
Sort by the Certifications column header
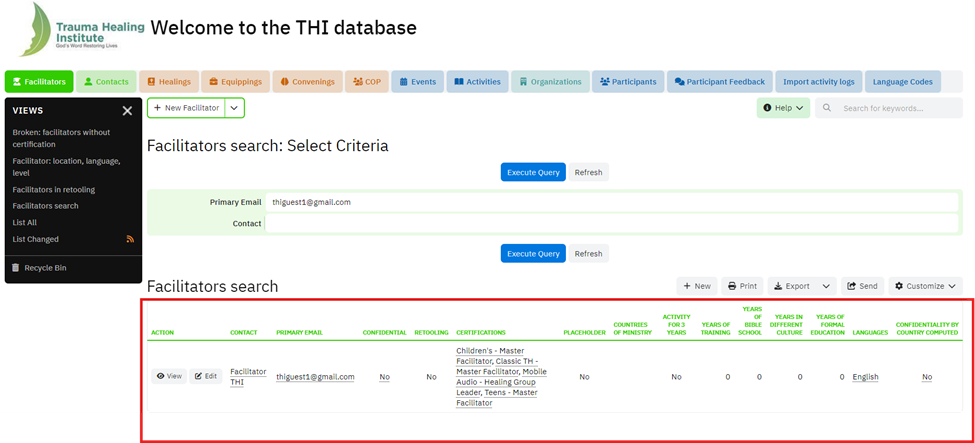481,332
